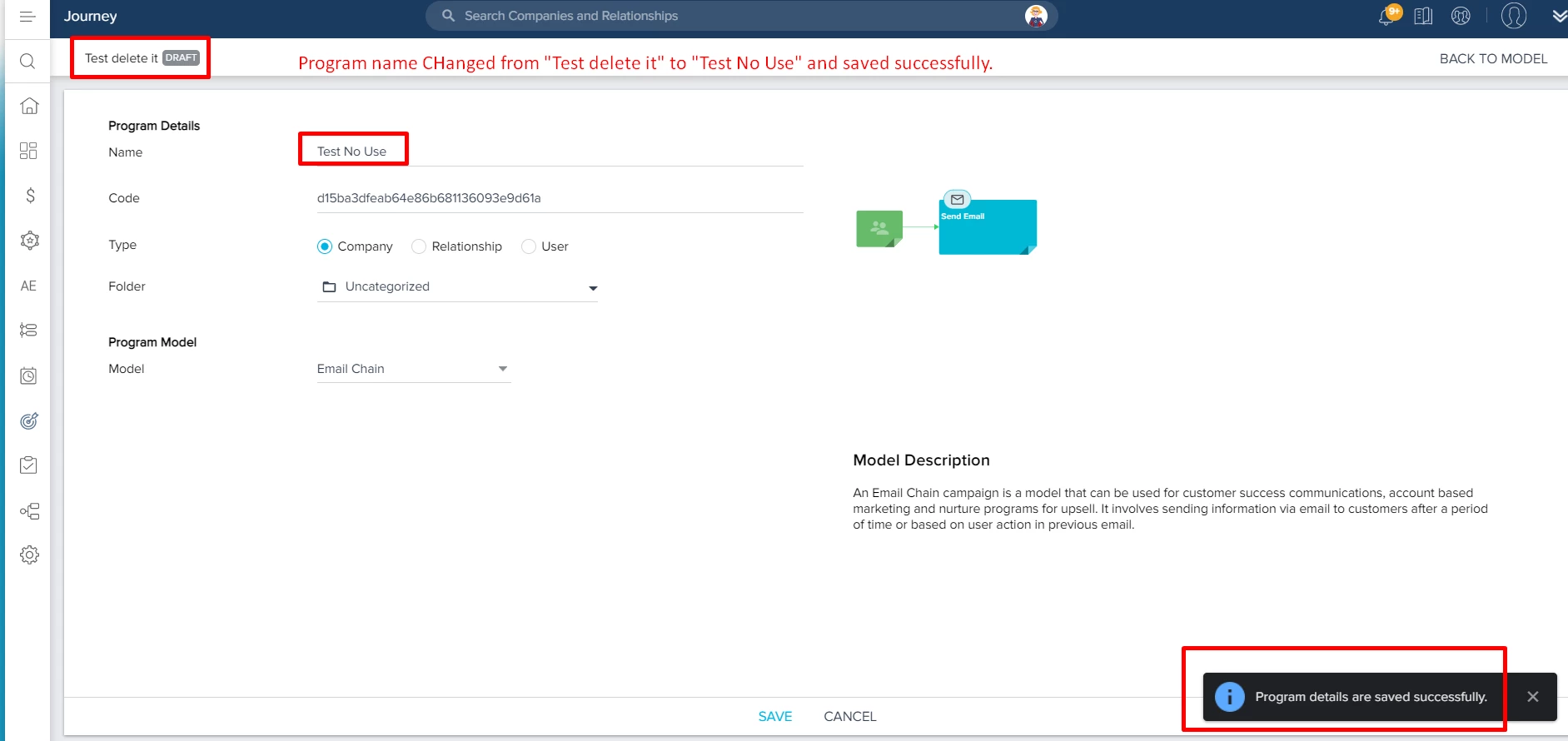The width and height of the screenshot is (1568, 741).
Task: Open the hamburger navigation menu
Action: (27, 17)
